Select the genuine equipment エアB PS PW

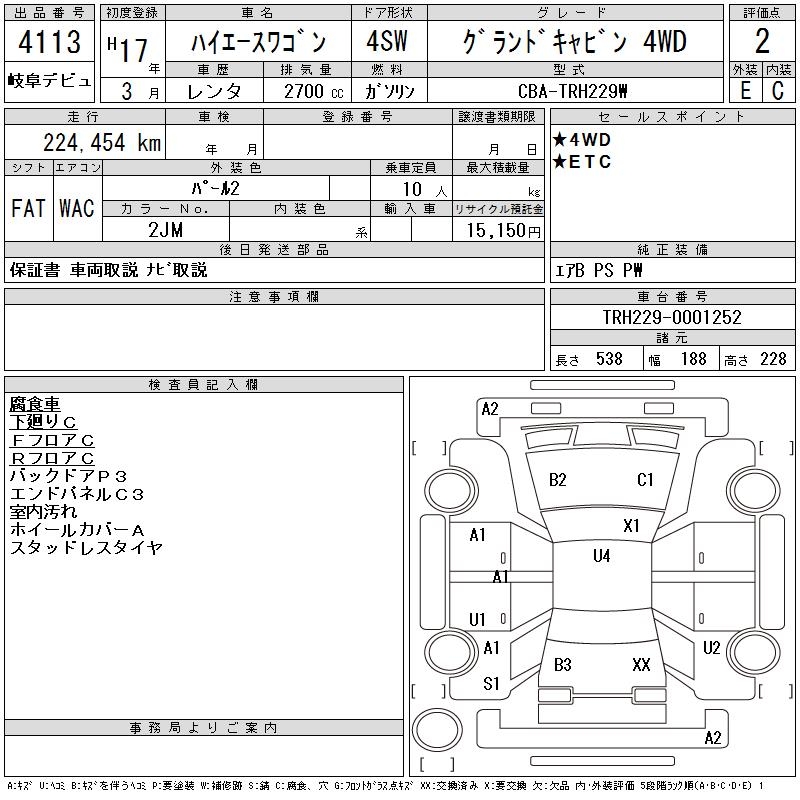tap(598, 270)
